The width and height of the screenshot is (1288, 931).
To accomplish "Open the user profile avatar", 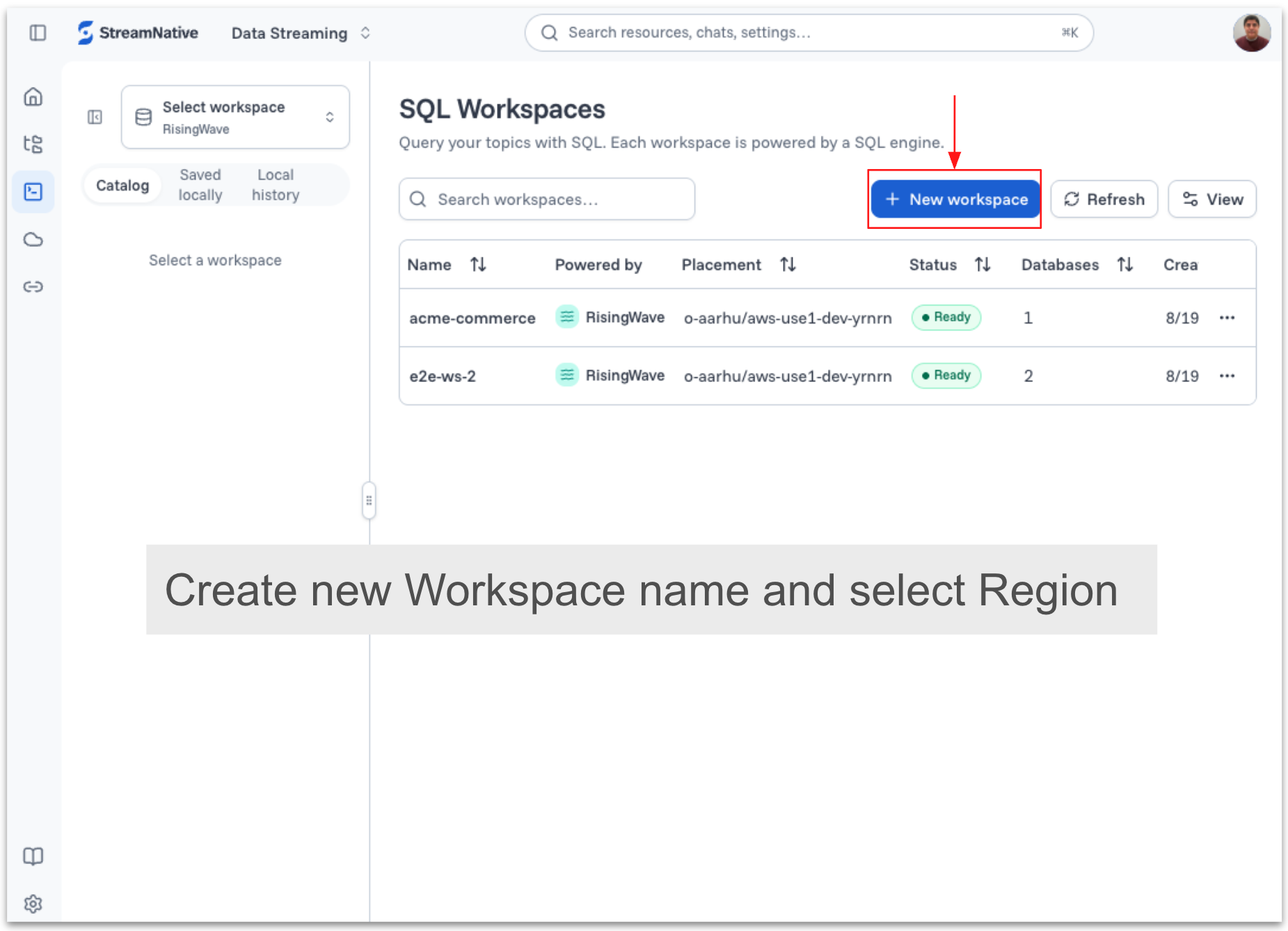I will (1251, 33).
